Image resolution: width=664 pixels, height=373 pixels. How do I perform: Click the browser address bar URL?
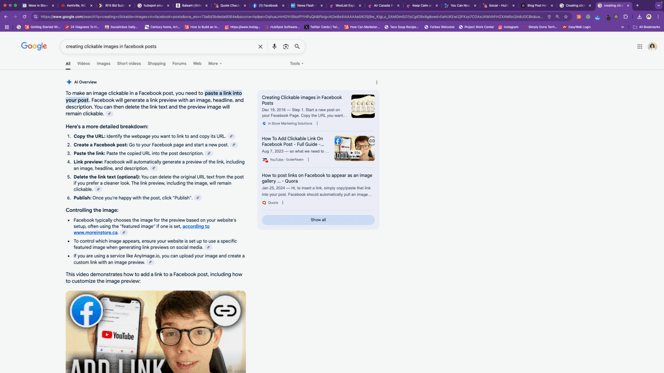click(x=291, y=17)
